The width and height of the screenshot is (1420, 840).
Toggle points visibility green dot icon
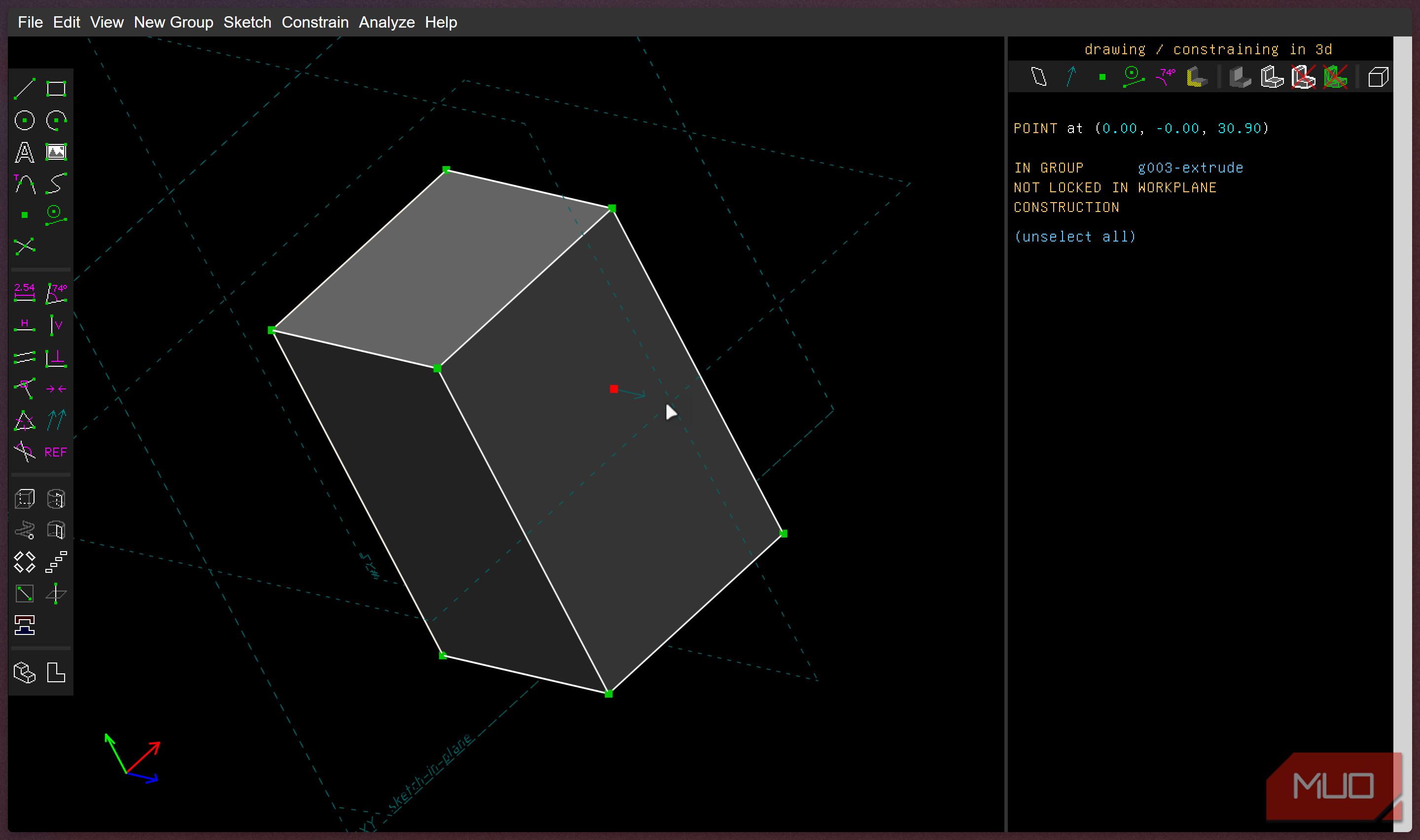(1102, 77)
